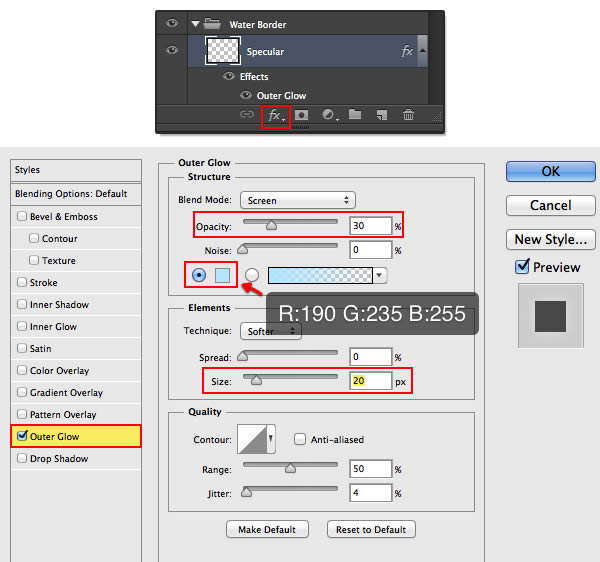This screenshot has height=562, width=600.
Task: Enable Satin checkbox
Action: (x=22, y=348)
